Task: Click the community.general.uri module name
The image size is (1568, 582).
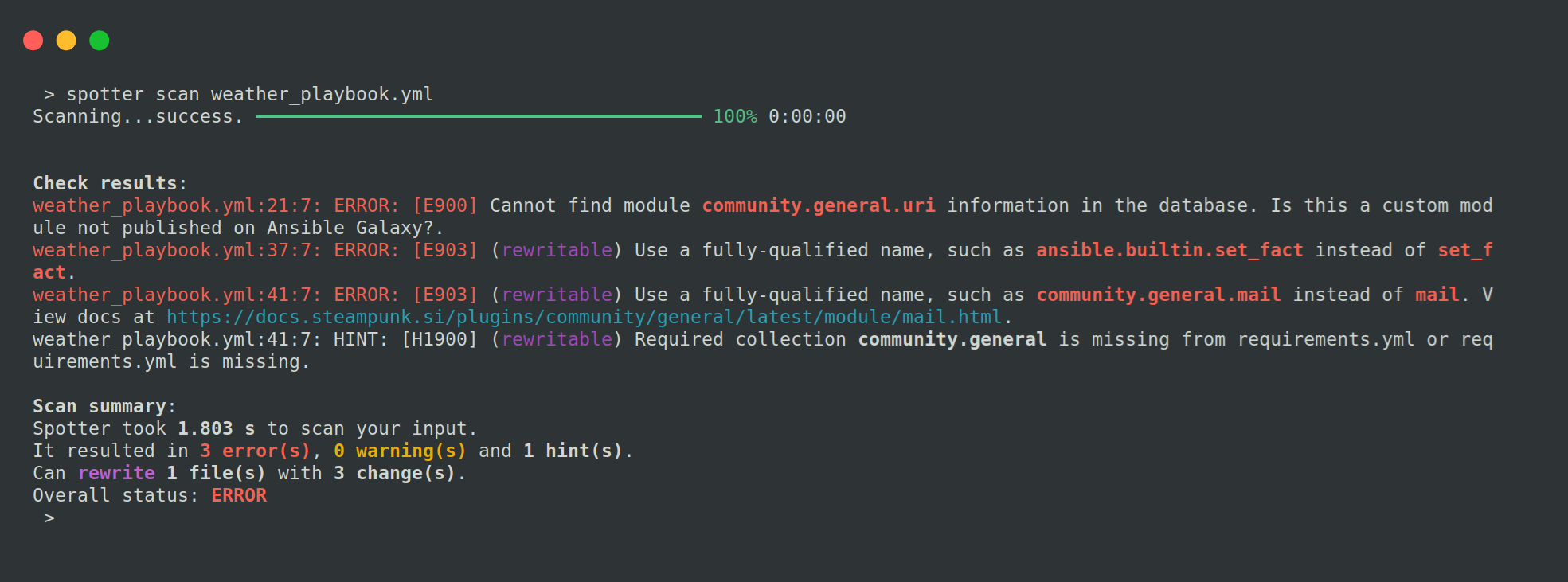Action: [818, 206]
